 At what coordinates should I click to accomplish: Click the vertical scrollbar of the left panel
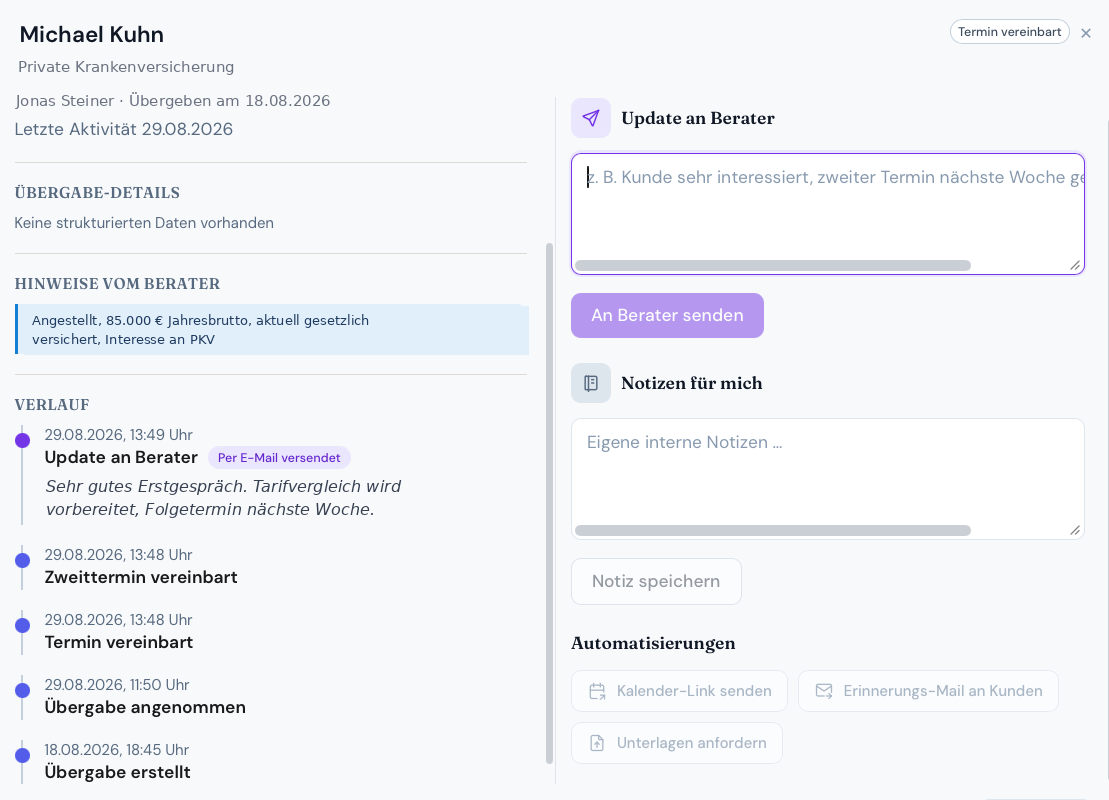(550, 503)
